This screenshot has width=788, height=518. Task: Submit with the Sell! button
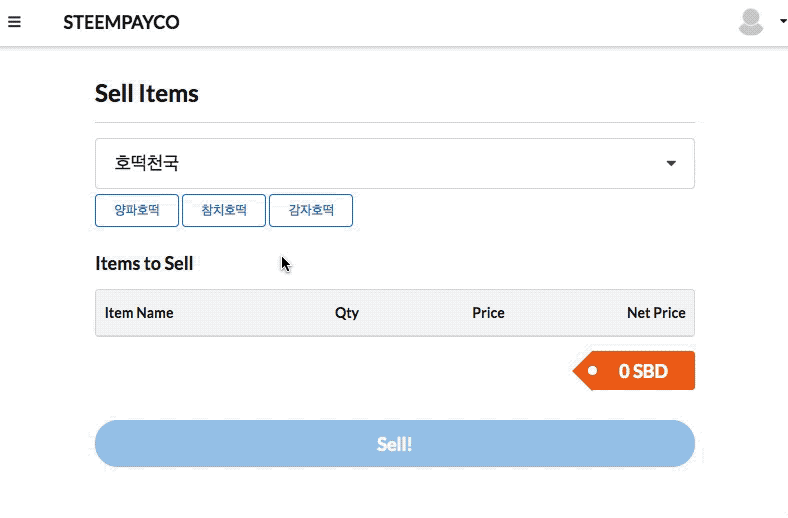click(395, 444)
